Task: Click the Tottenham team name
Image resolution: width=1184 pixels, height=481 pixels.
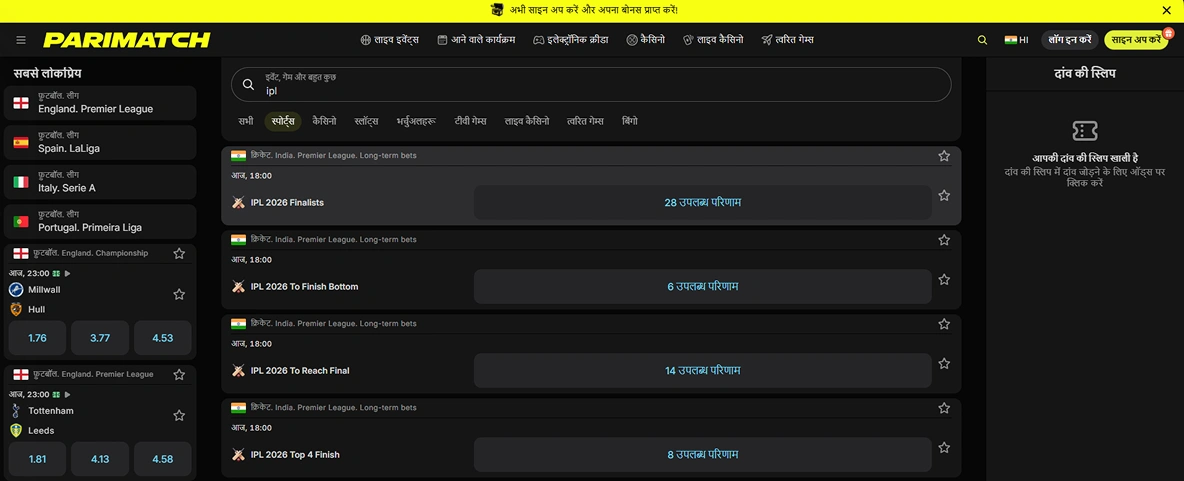Action: pos(51,410)
